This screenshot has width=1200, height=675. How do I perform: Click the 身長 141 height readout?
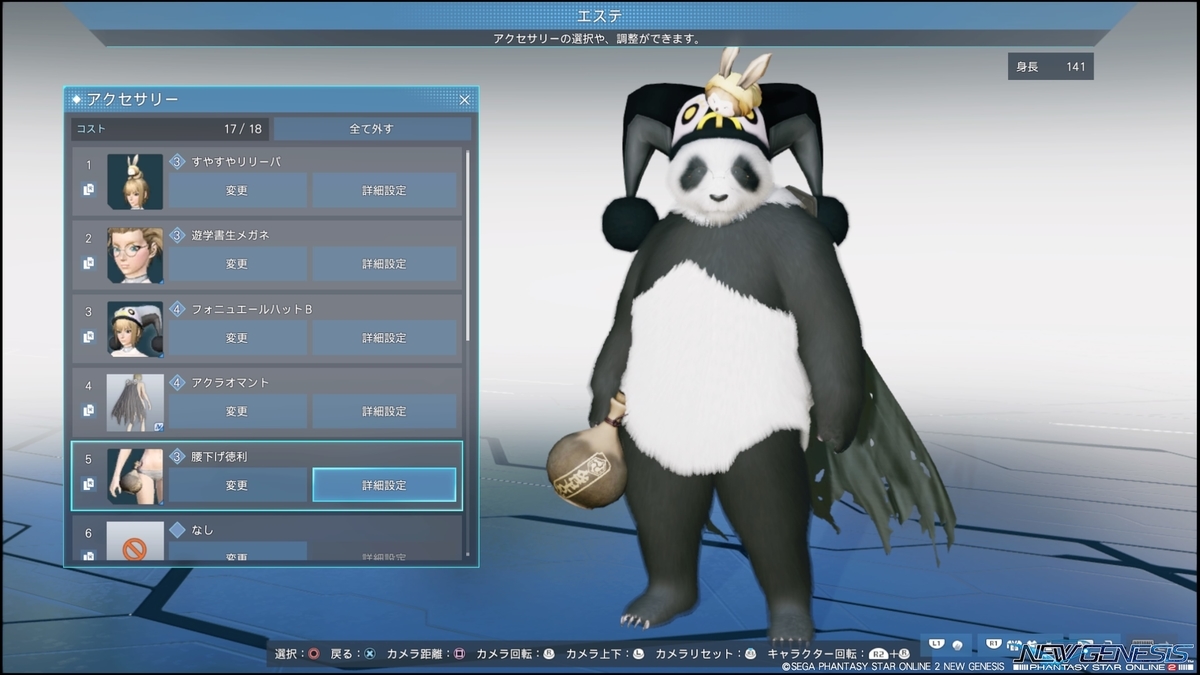click(1050, 67)
